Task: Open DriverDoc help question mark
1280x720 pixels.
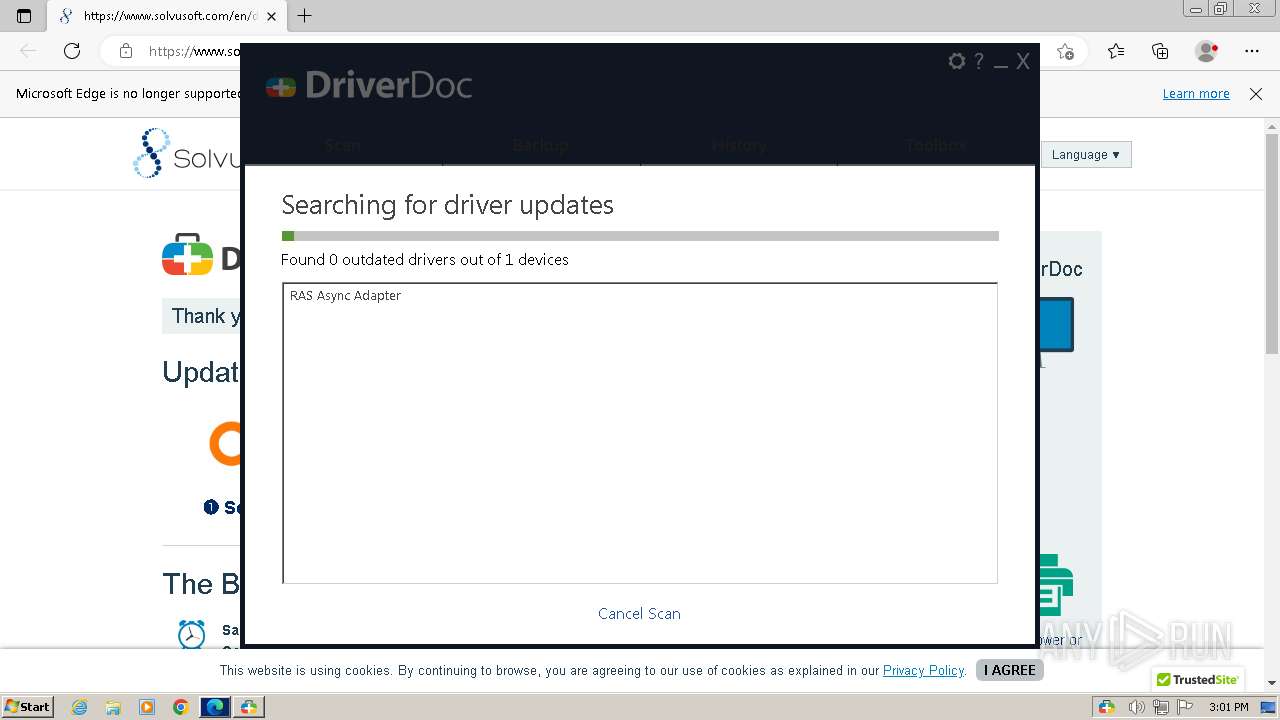Action: [x=979, y=61]
